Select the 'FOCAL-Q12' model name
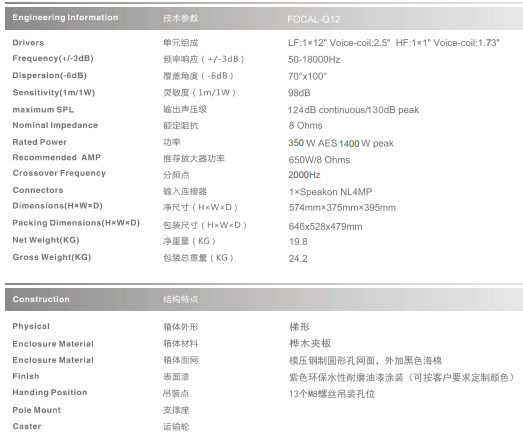The width and height of the screenshot is (523, 436). pyautogui.click(x=314, y=19)
